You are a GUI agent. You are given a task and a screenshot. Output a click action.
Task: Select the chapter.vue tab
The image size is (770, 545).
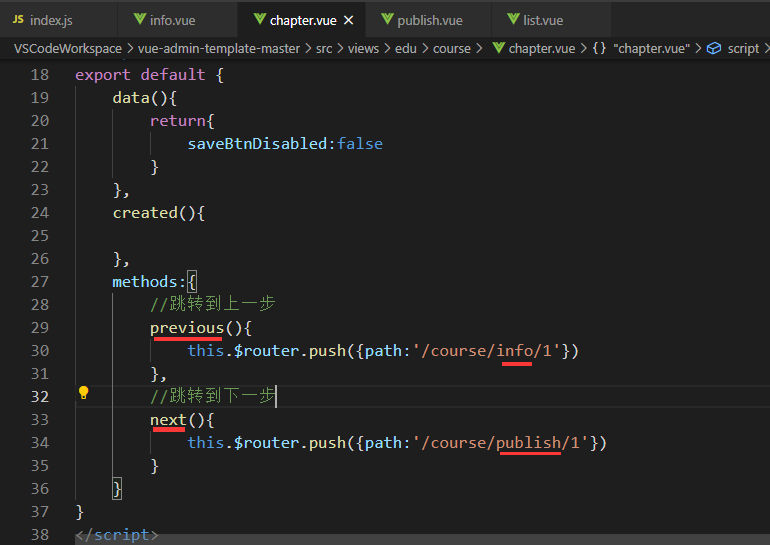(302, 20)
